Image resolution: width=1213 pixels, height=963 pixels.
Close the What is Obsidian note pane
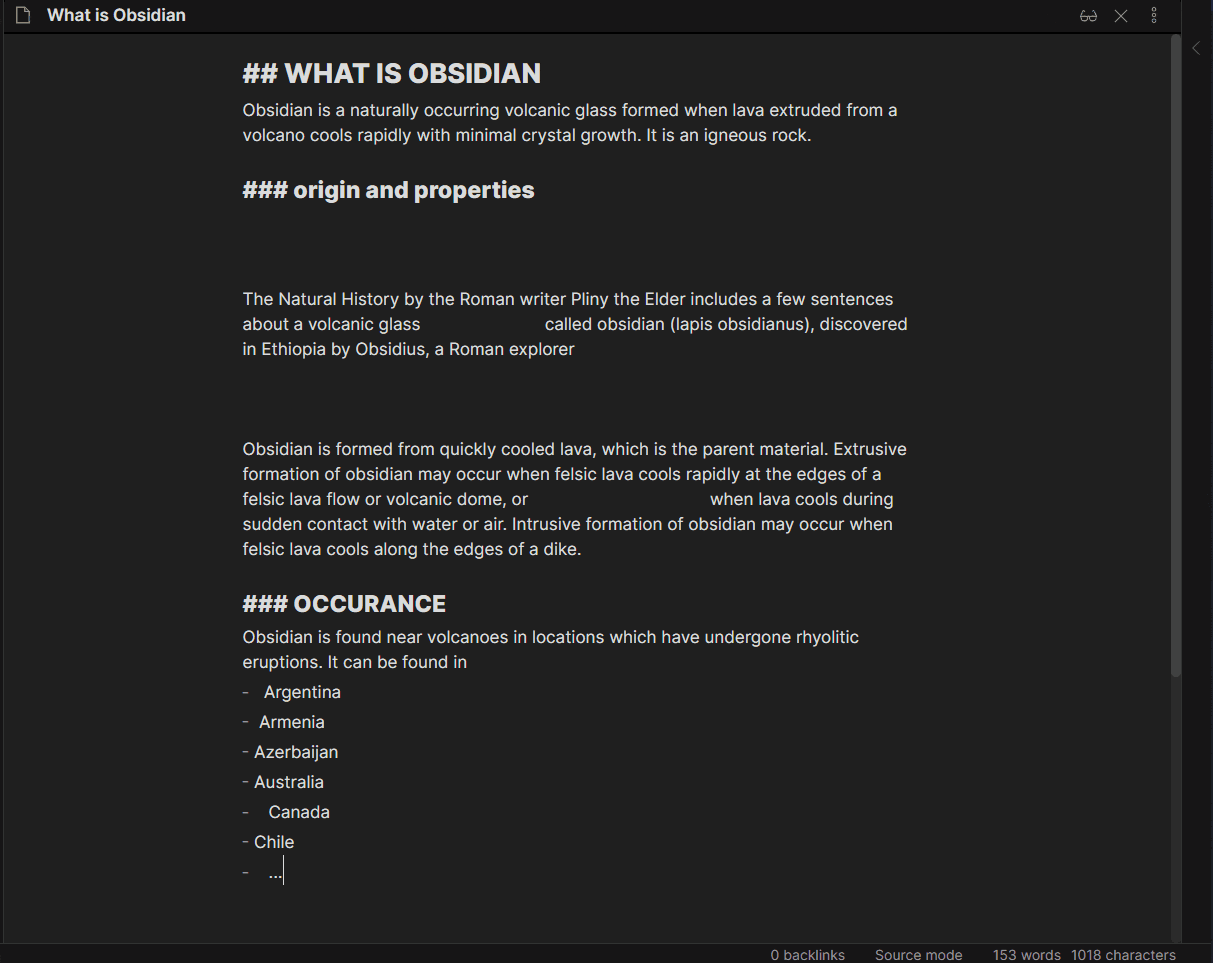pyautogui.click(x=1121, y=16)
